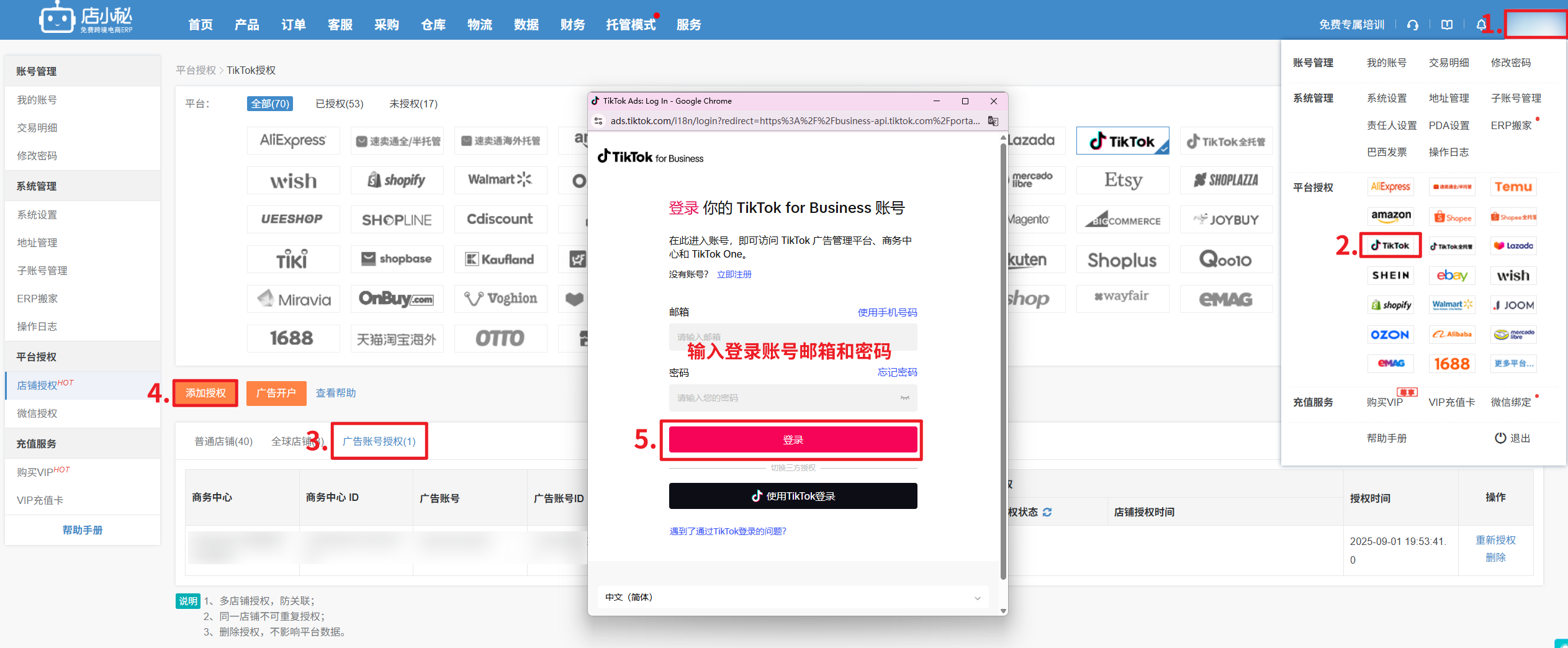Select the BigCommerce platform tile
The width and height of the screenshot is (1568, 648).
point(1123,219)
